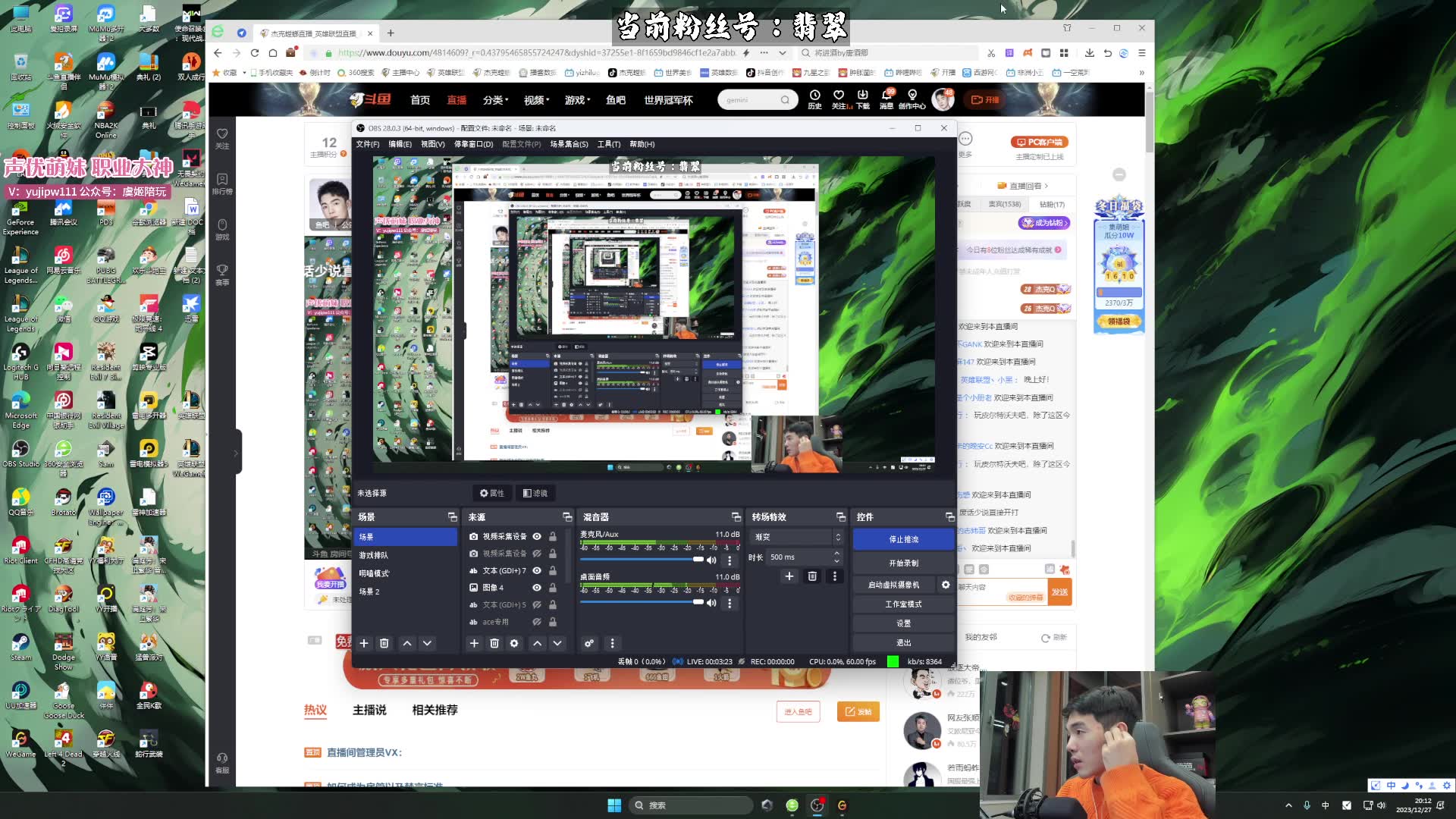Open OBS 设置 settings button

[903, 623]
